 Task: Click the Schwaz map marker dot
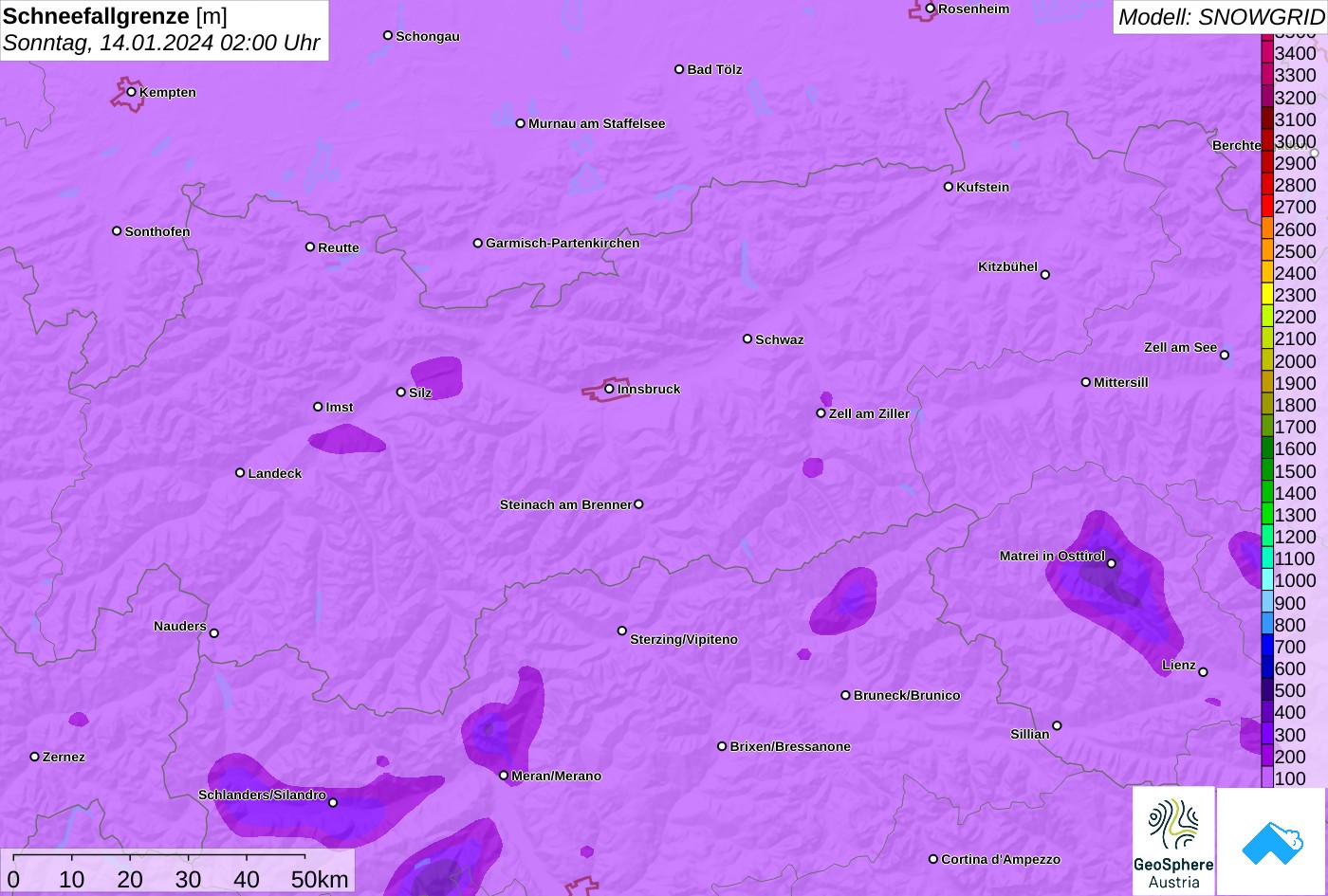pos(747,338)
